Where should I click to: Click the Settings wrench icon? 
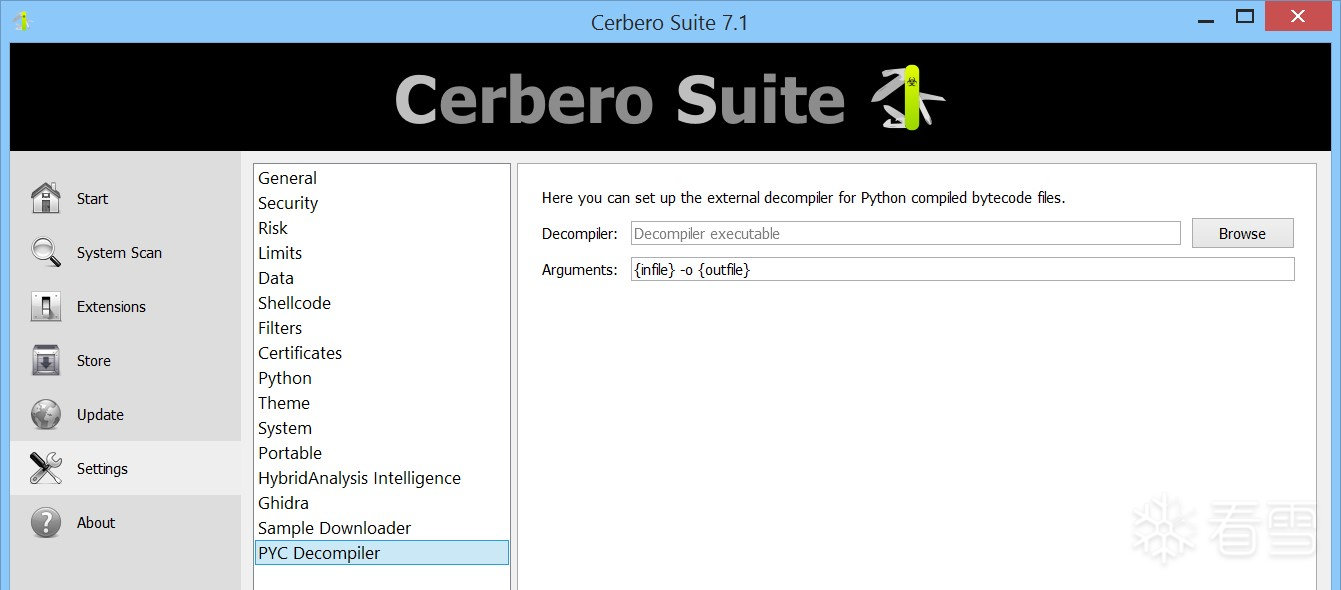[x=46, y=468]
